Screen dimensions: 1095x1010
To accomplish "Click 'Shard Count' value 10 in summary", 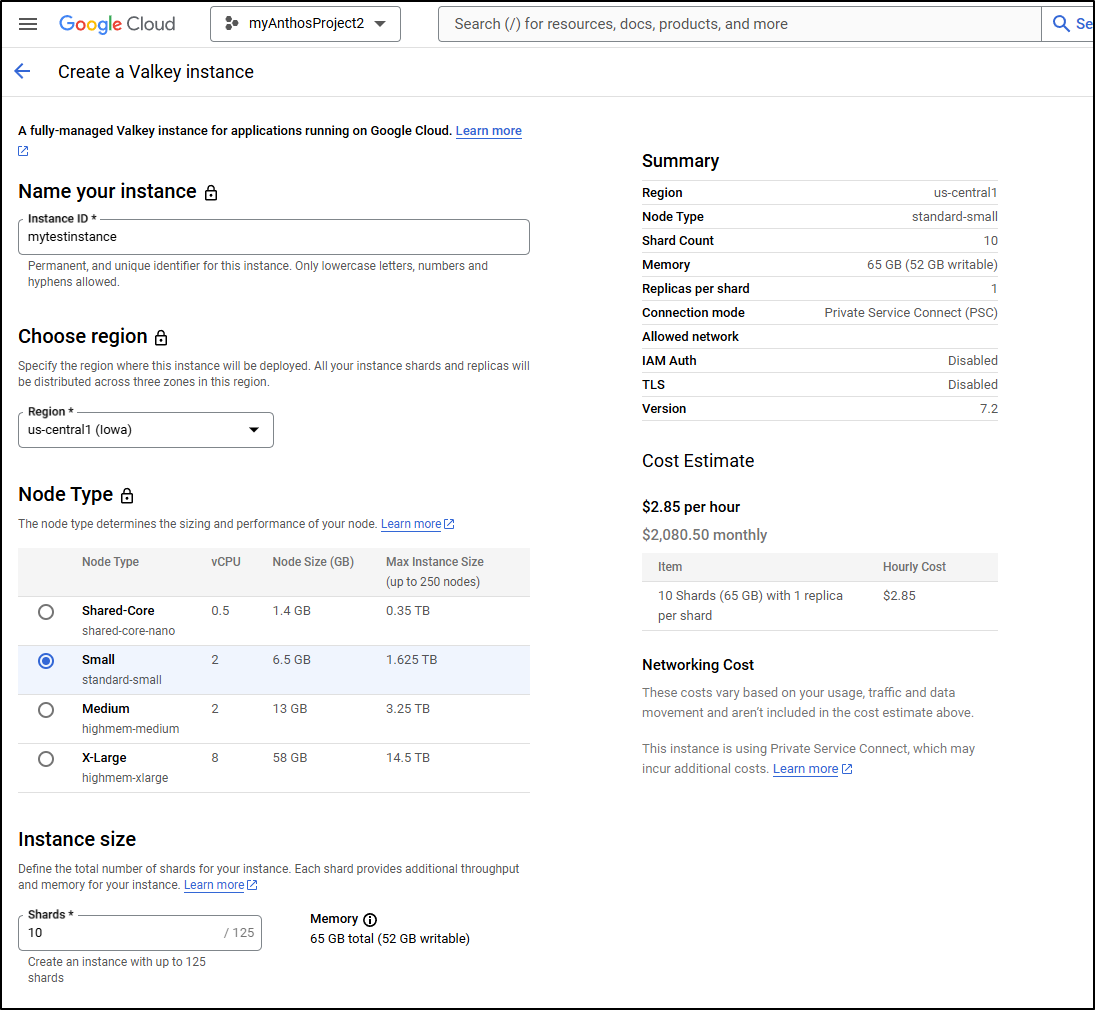I will point(990,241).
